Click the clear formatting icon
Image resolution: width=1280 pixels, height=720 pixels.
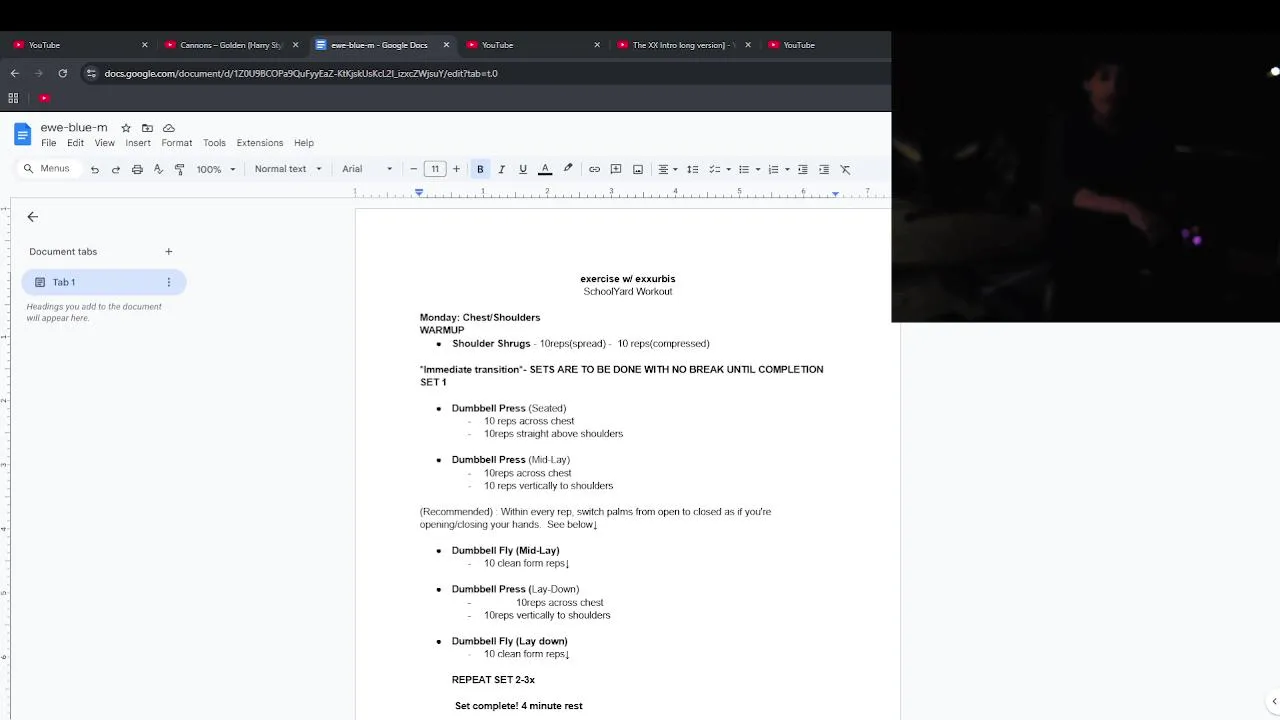(x=845, y=169)
